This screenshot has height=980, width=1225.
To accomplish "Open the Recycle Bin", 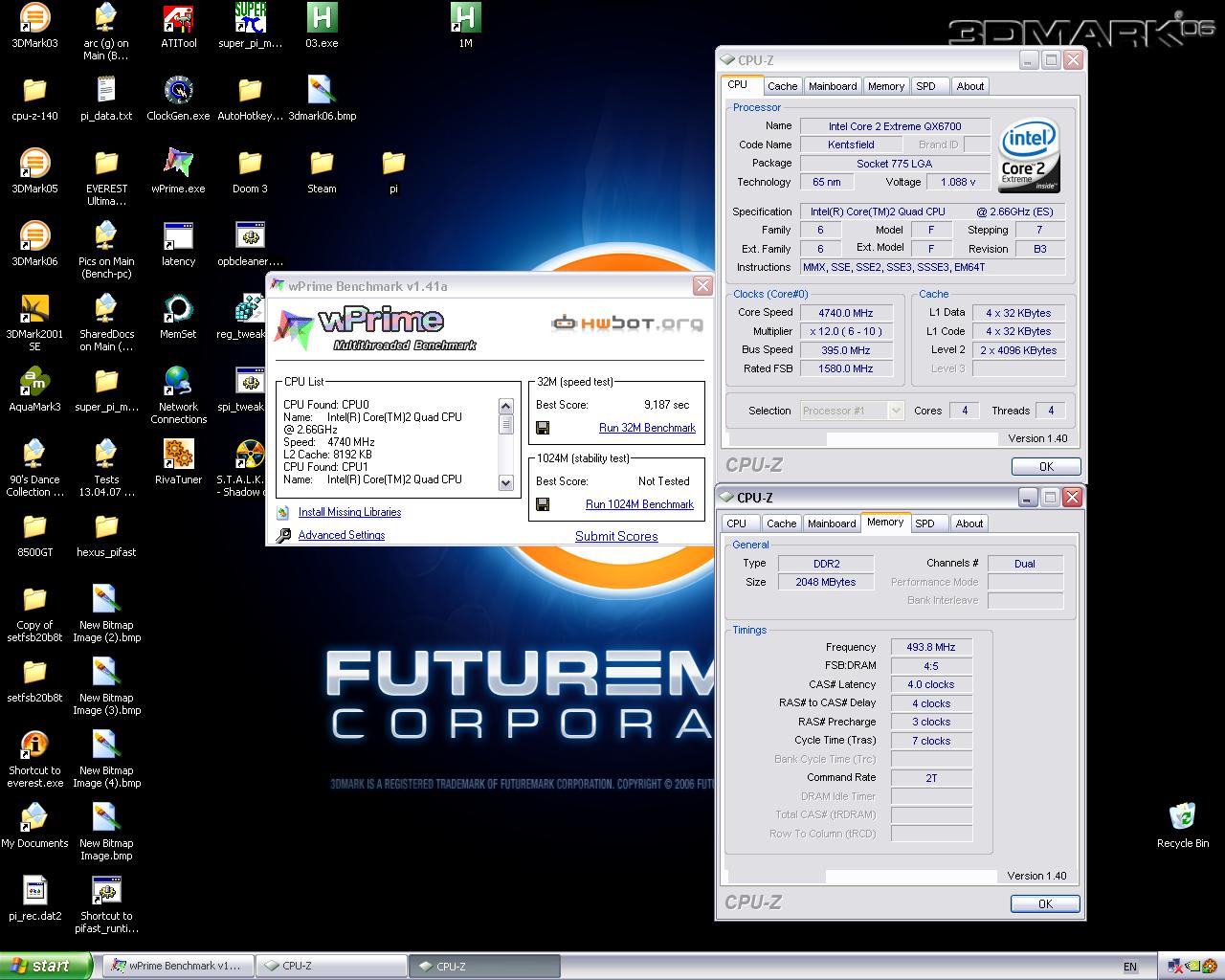I will 1183,826.
